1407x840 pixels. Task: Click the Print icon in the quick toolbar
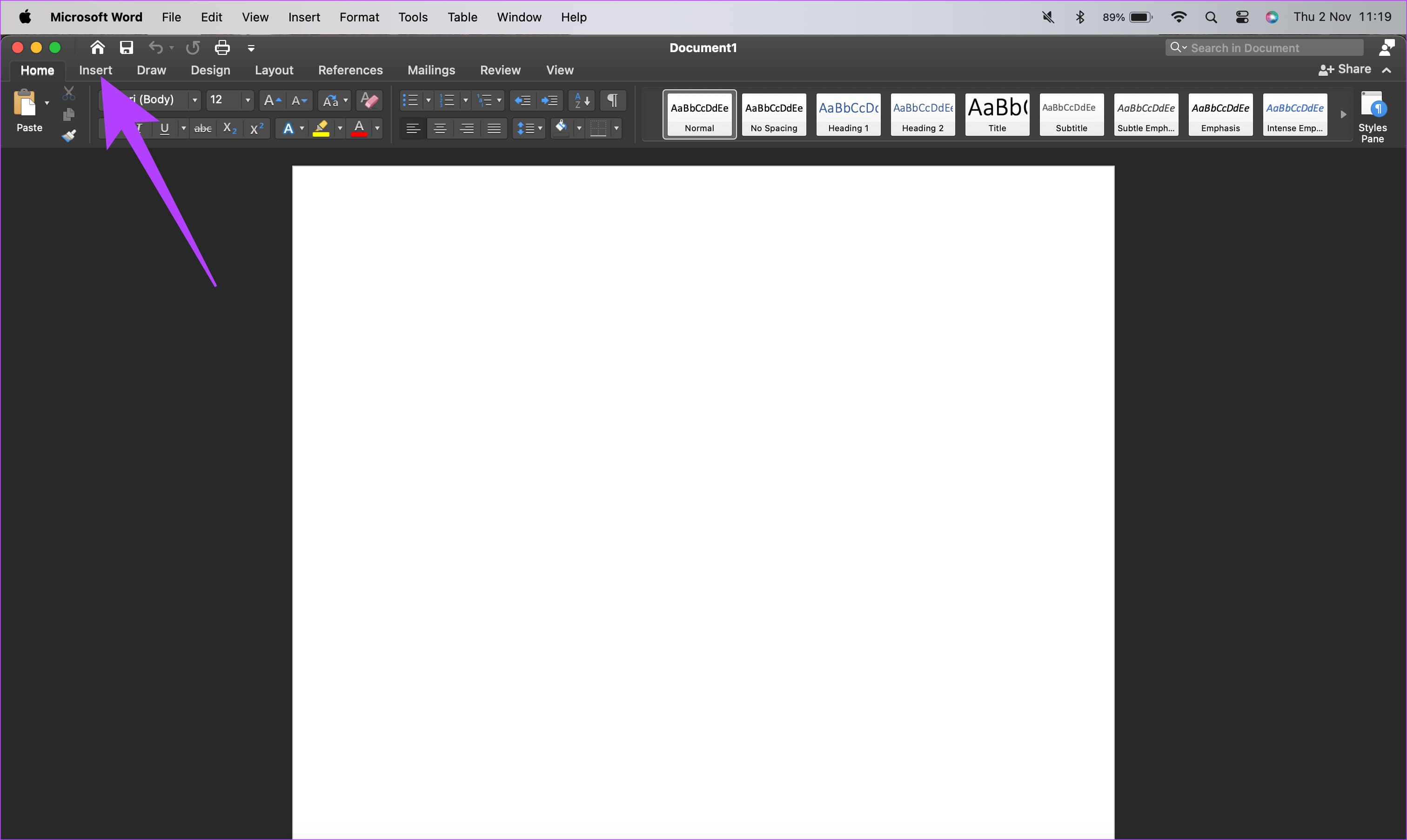(222, 47)
